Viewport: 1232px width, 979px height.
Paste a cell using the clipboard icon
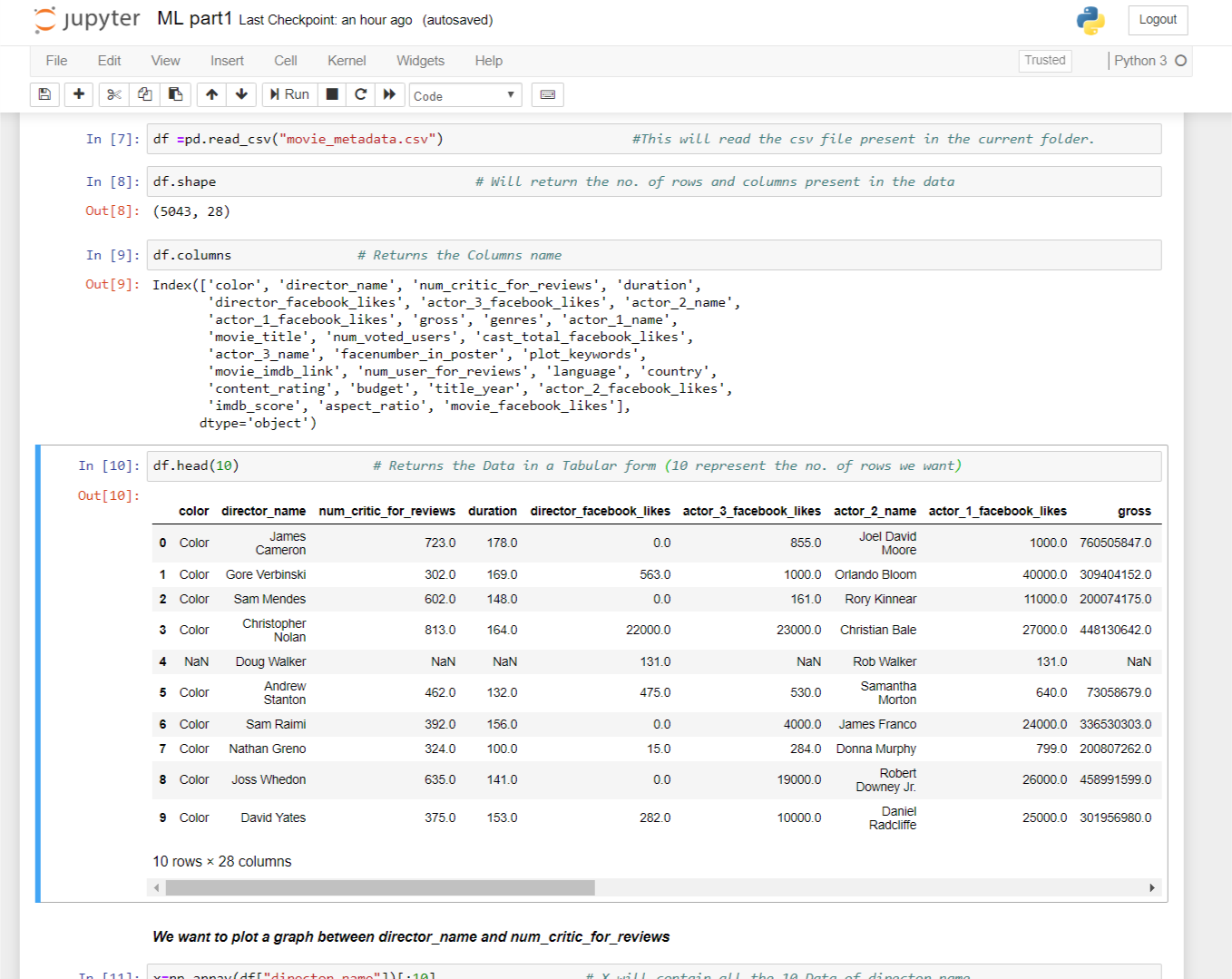click(x=174, y=94)
